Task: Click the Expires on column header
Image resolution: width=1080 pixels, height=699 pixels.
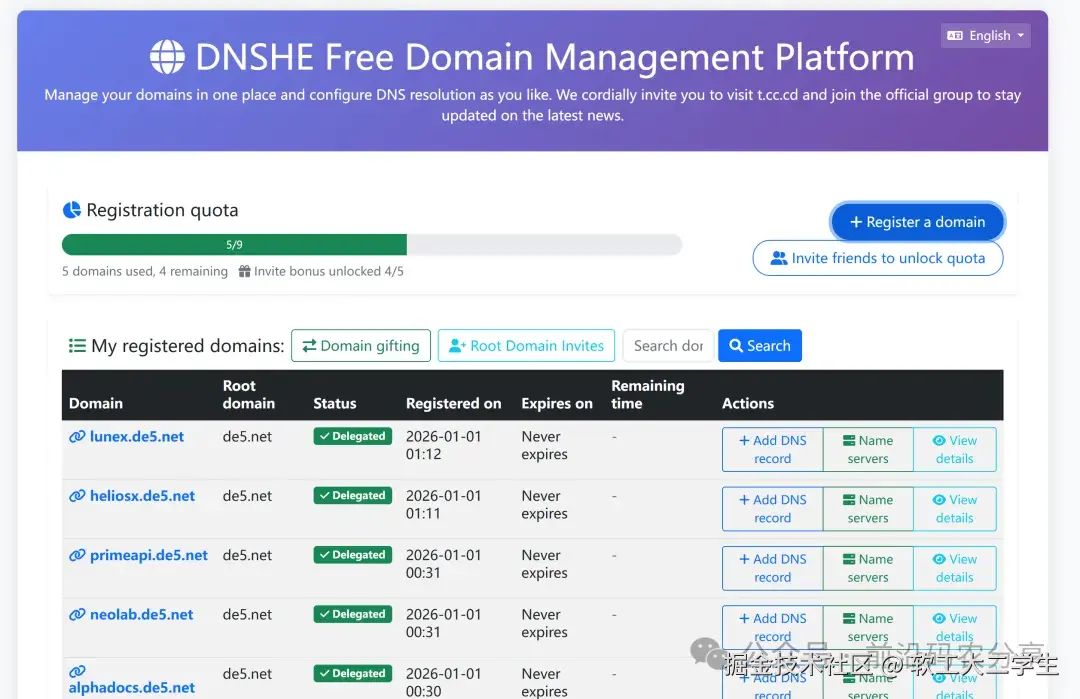Action: pyautogui.click(x=557, y=404)
